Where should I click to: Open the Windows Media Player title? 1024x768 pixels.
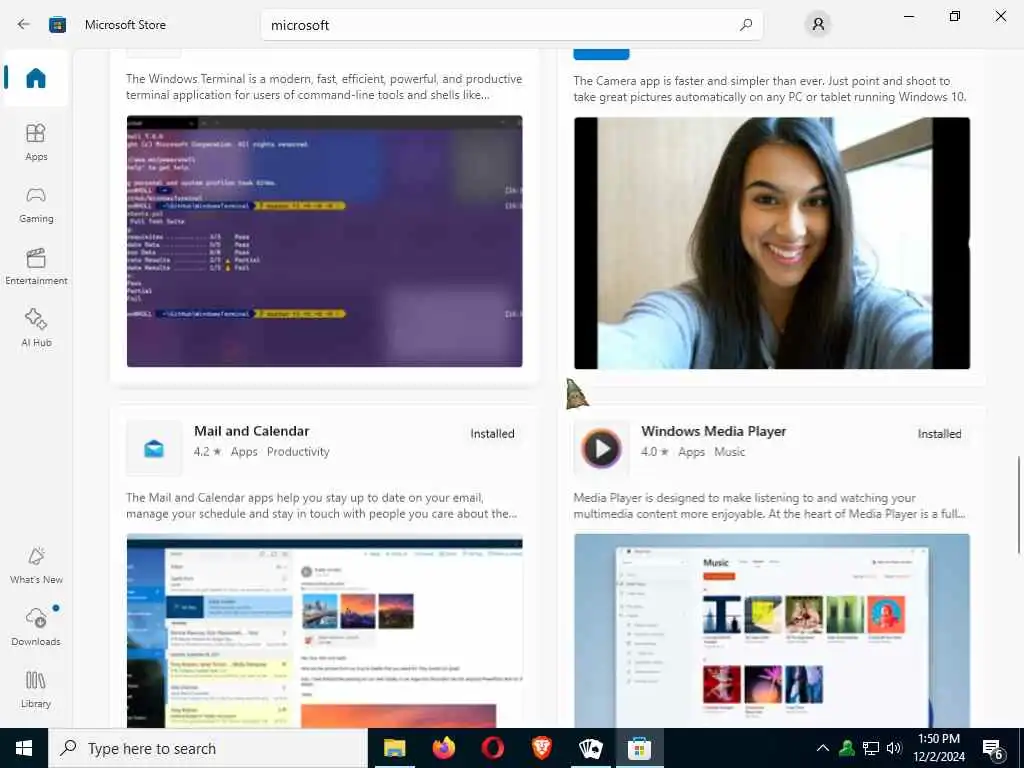click(713, 431)
